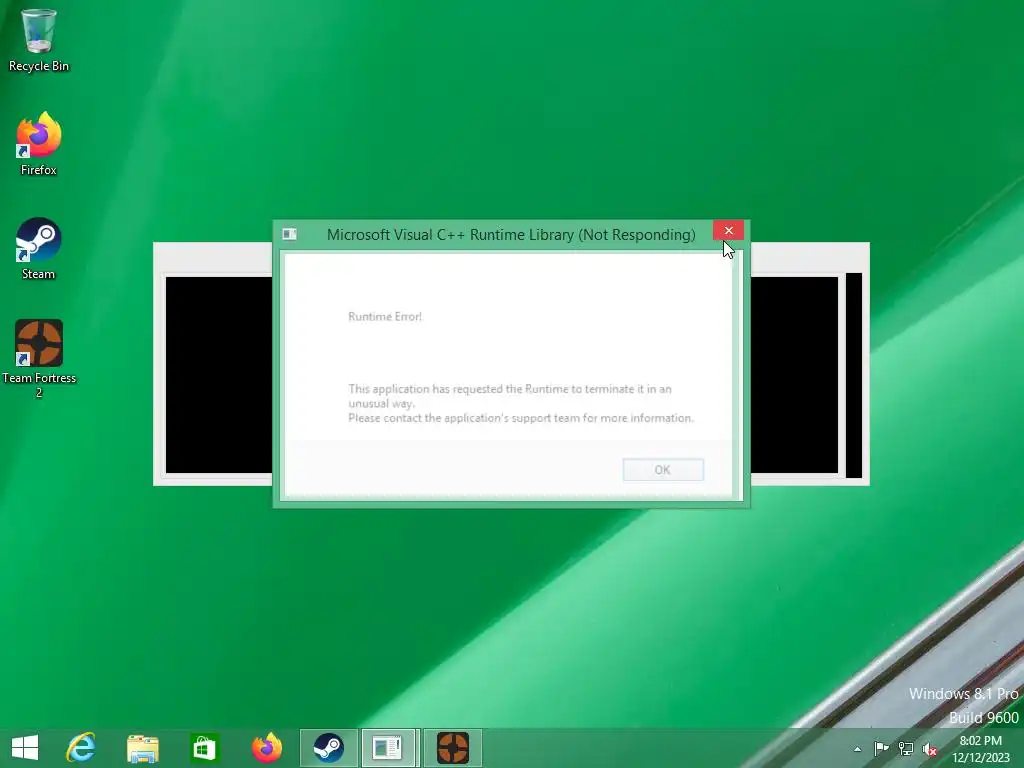This screenshot has height=768, width=1024.
Task: Click the black window scrollbar behind the dialog
Action: pos(854,376)
